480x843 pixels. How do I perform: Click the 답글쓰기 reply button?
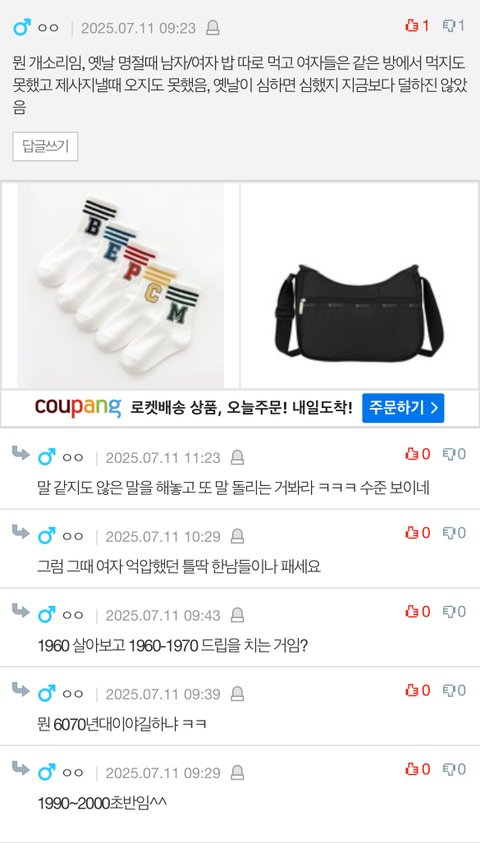(45, 146)
